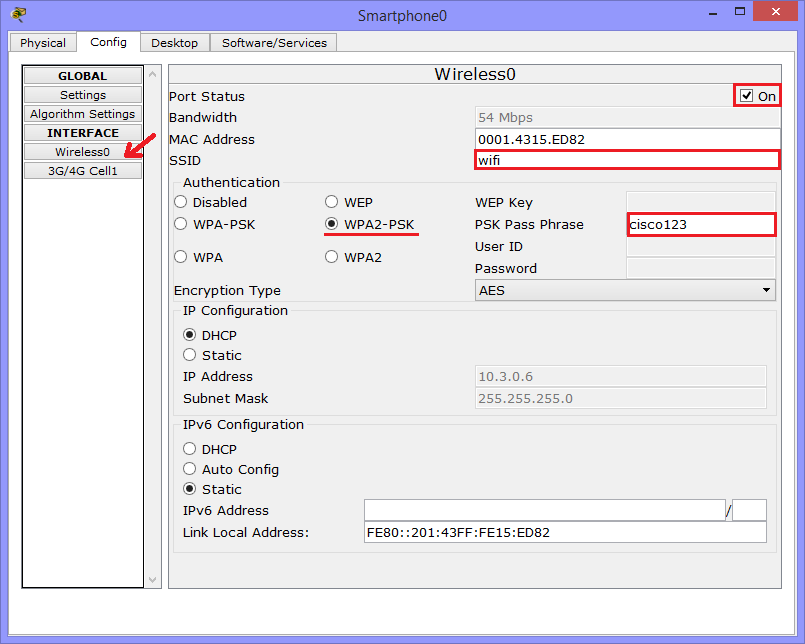
Task: Open the Encryption Type dropdown
Action: click(766, 290)
